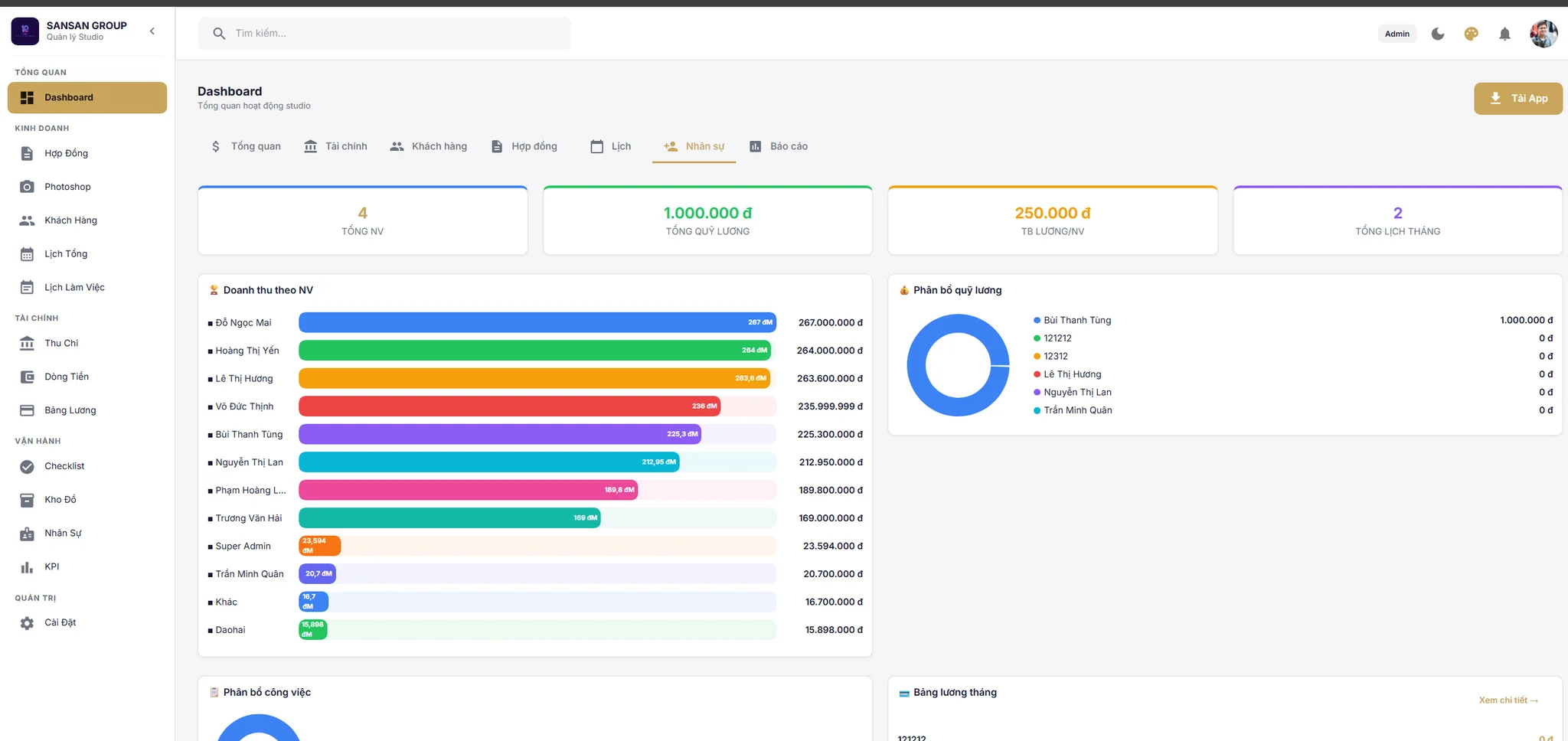Click the Khách Hàng people icon in sidebar
1568x741 pixels.
click(27, 220)
